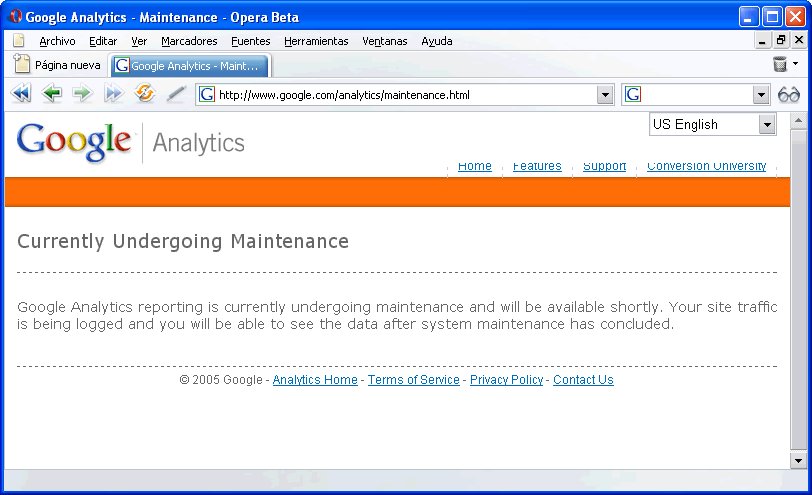Open the Editar menu
This screenshot has width=812, height=495.
pyautogui.click(x=103, y=41)
